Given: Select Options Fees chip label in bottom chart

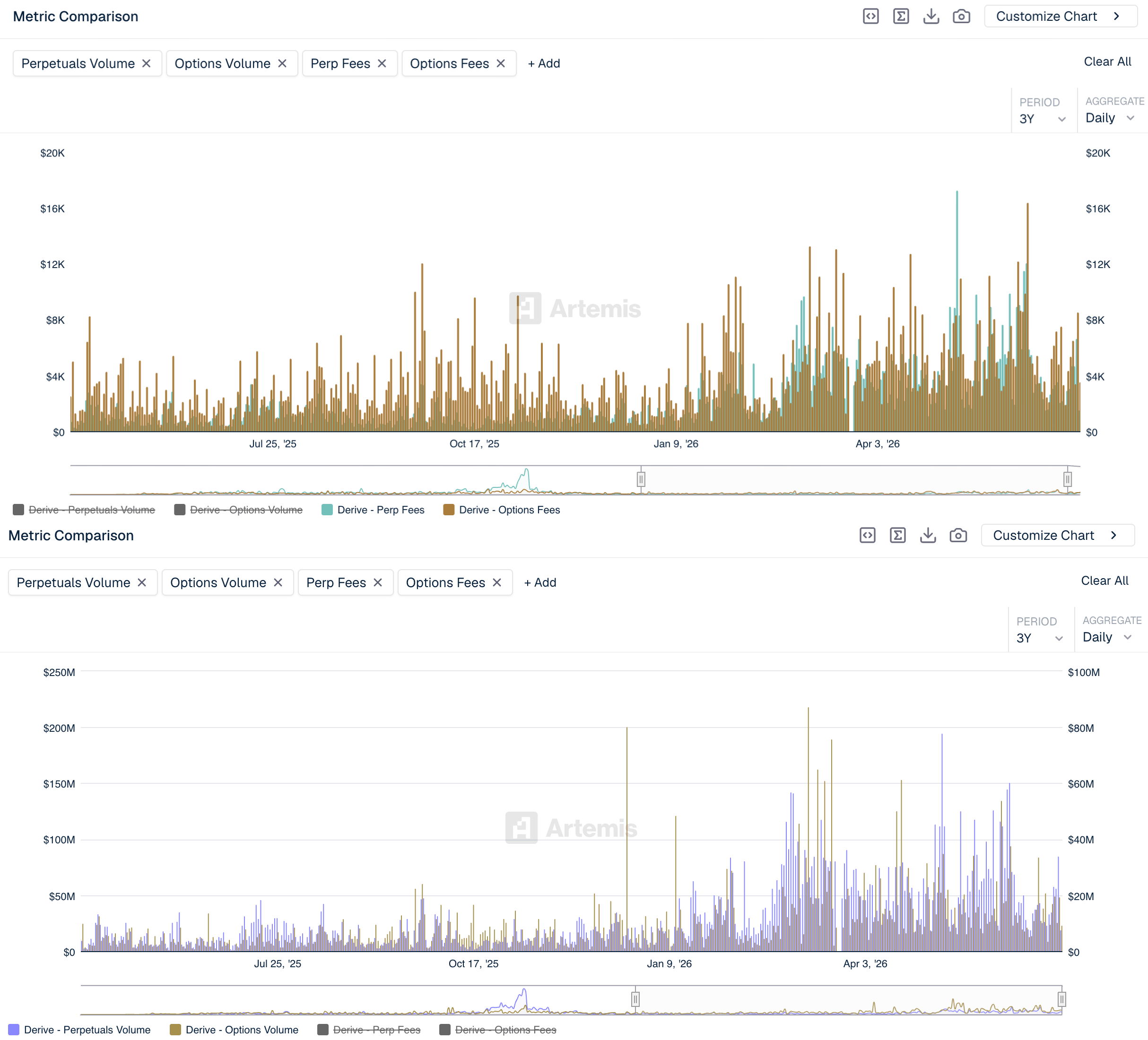Looking at the screenshot, I should point(445,582).
